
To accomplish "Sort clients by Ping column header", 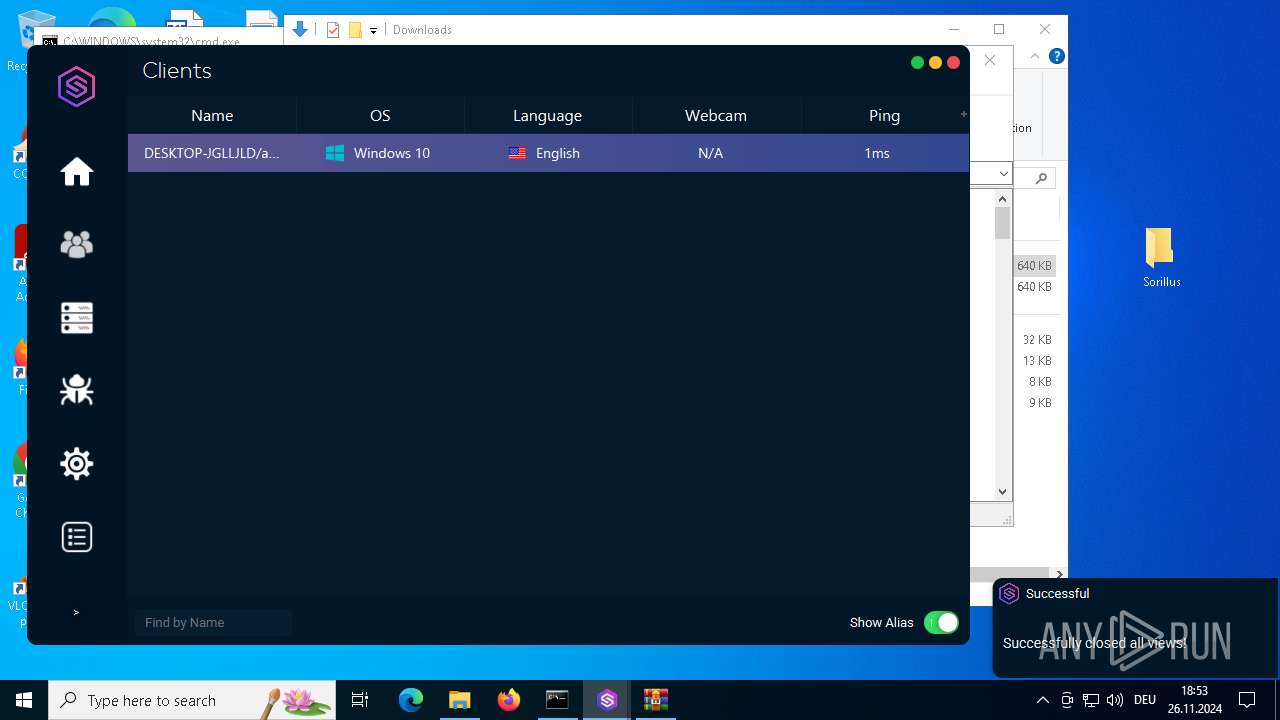I will (884, 116).
